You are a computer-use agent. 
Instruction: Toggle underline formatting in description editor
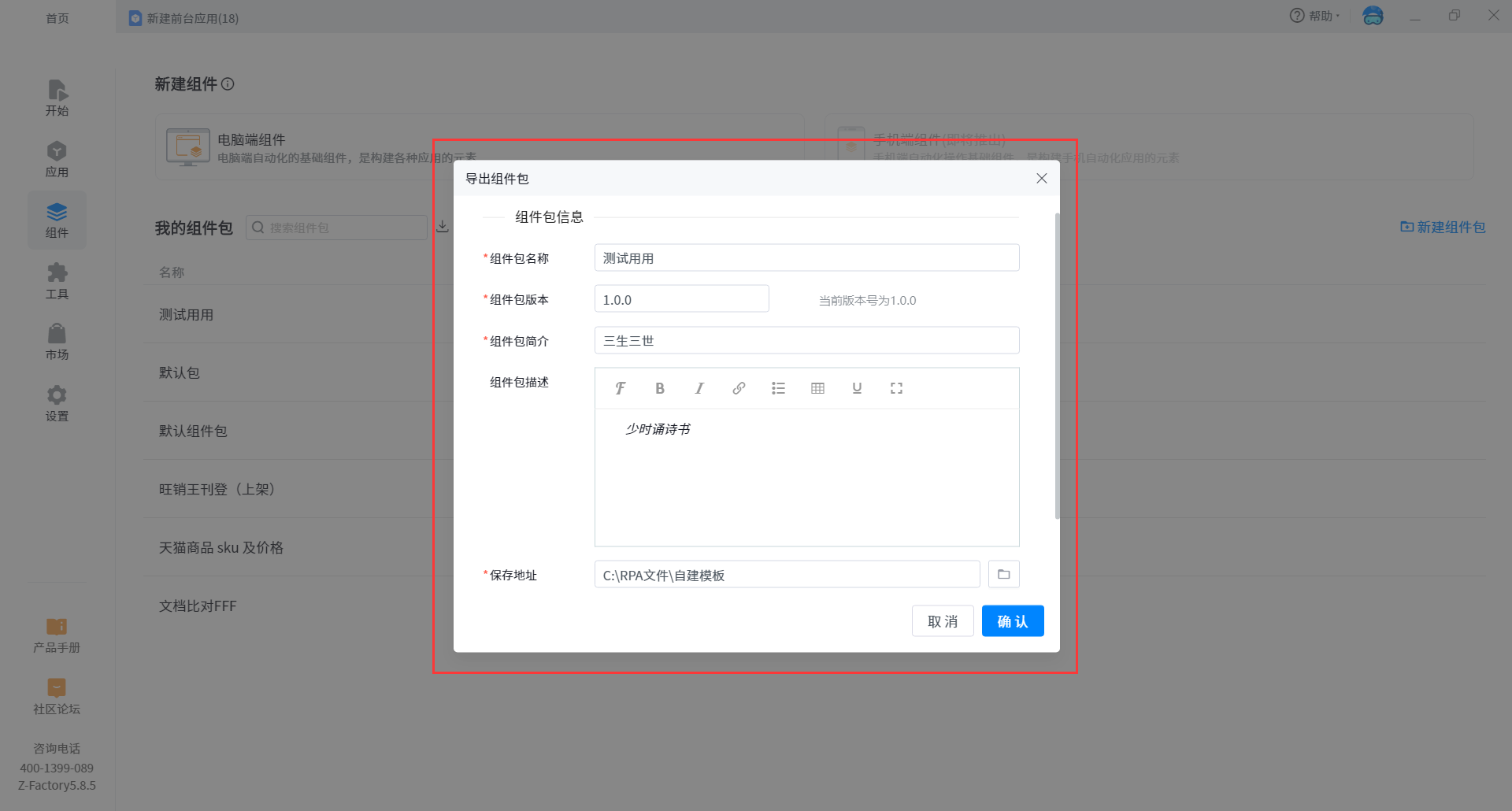point(857,388)
